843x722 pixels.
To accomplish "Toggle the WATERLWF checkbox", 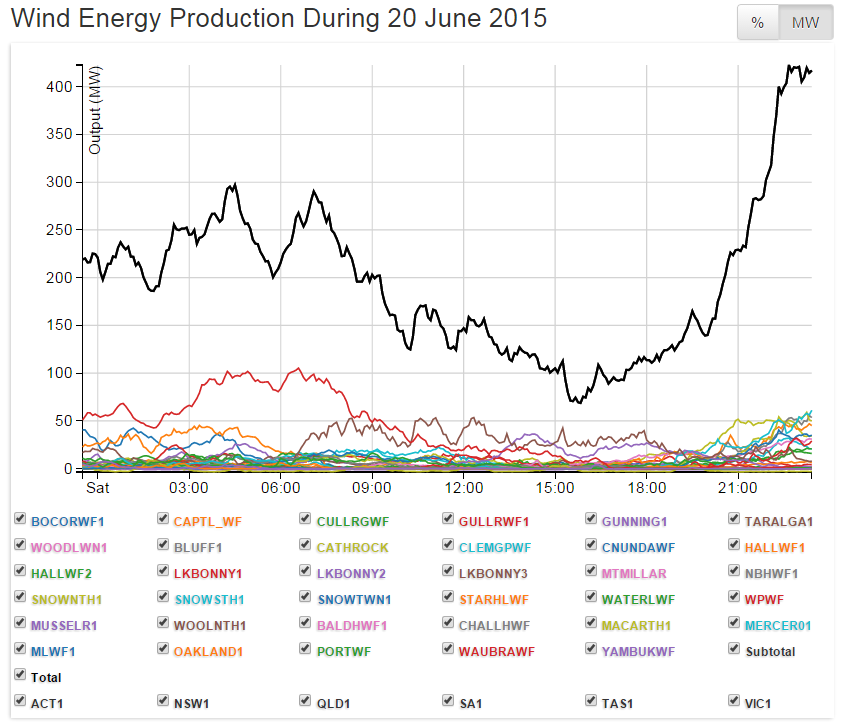I will pos(592,597).
